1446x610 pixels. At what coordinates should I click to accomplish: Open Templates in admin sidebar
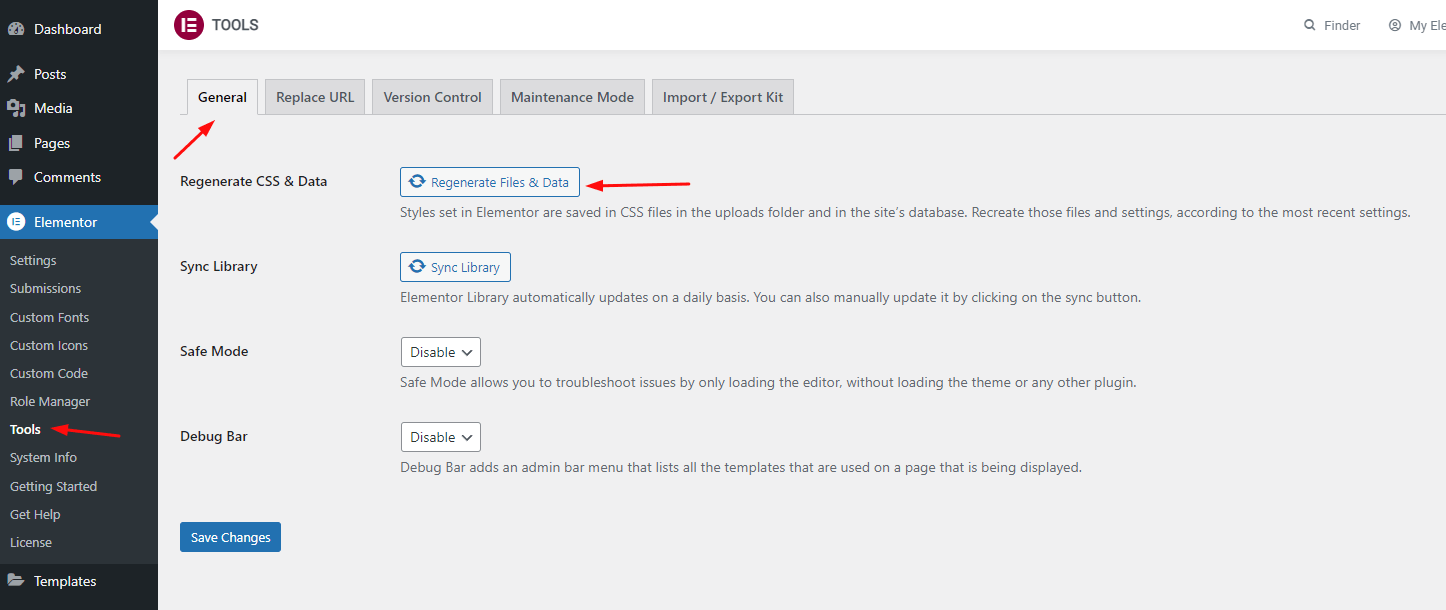[x=79, y=581]
